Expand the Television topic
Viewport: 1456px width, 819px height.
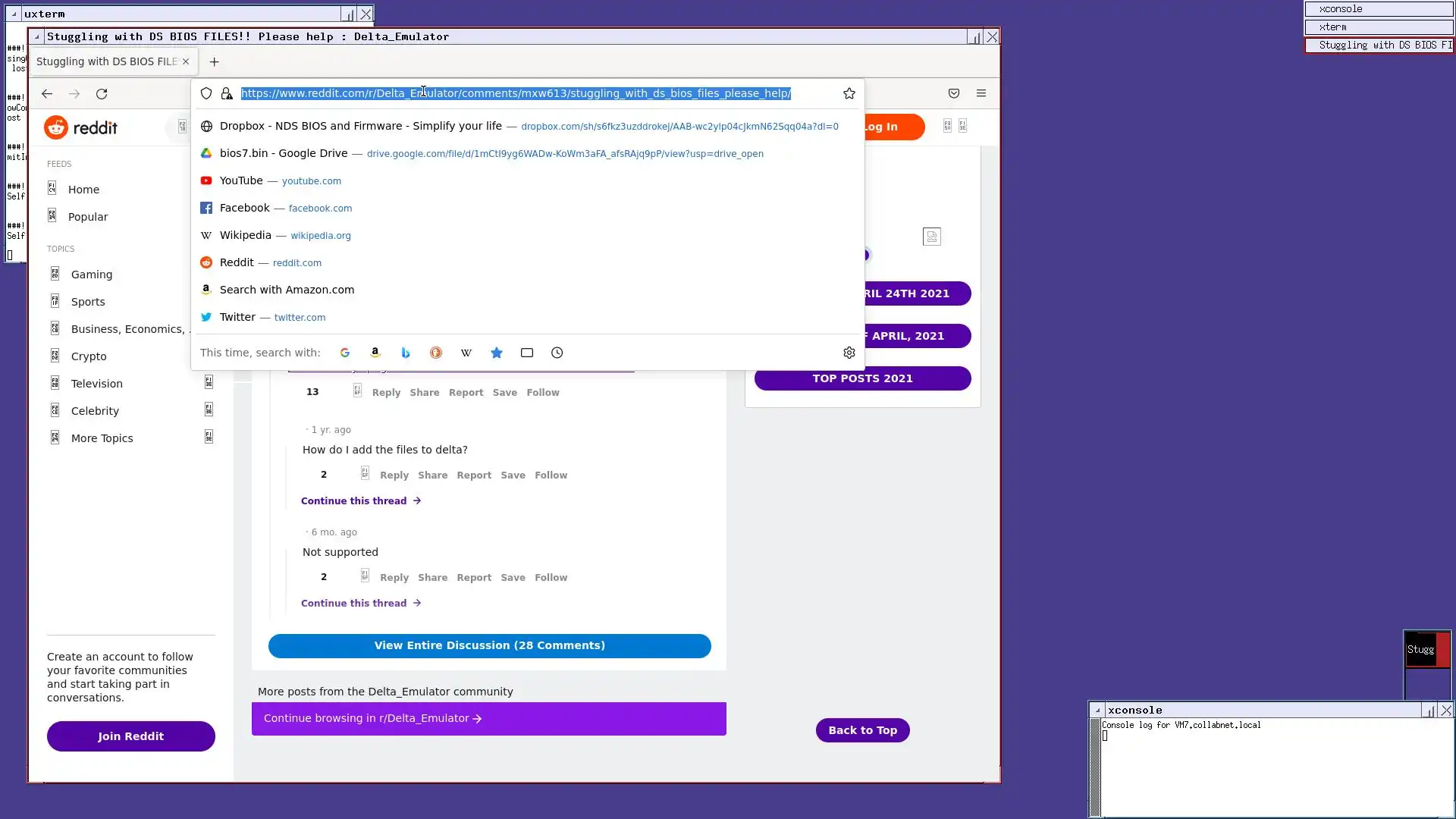[209, 382]
